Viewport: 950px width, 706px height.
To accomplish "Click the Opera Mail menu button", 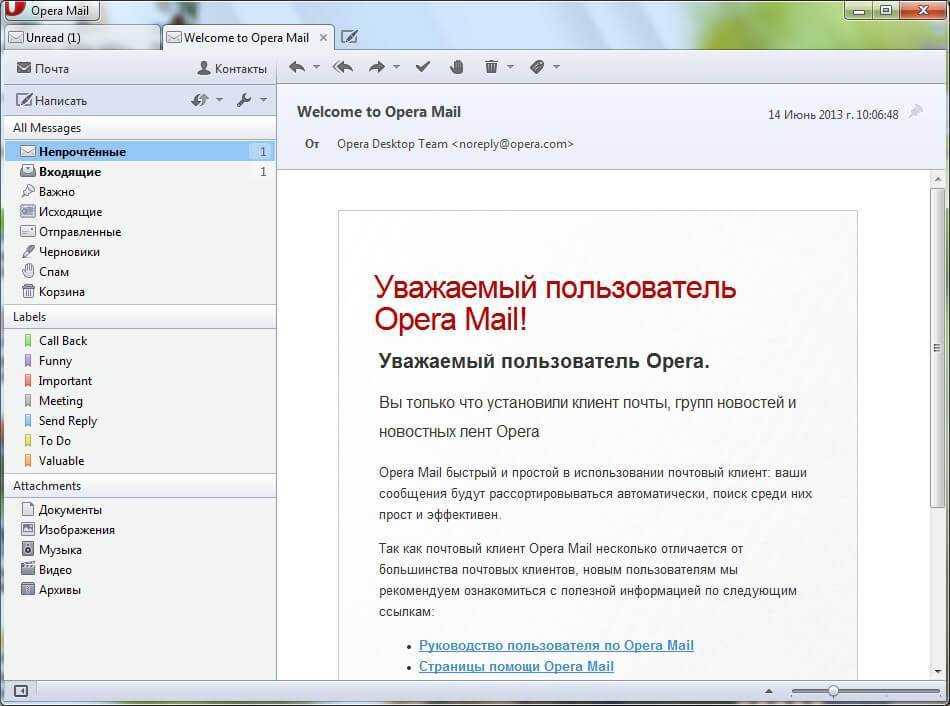I will click(x=51, y=10).
